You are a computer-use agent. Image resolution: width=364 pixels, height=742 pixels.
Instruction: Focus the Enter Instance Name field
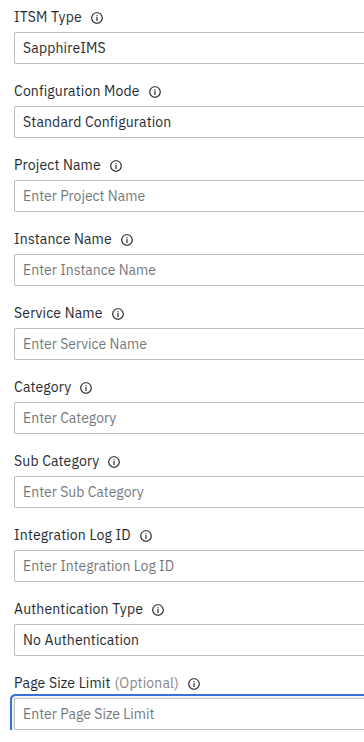(x=189, y=270)
